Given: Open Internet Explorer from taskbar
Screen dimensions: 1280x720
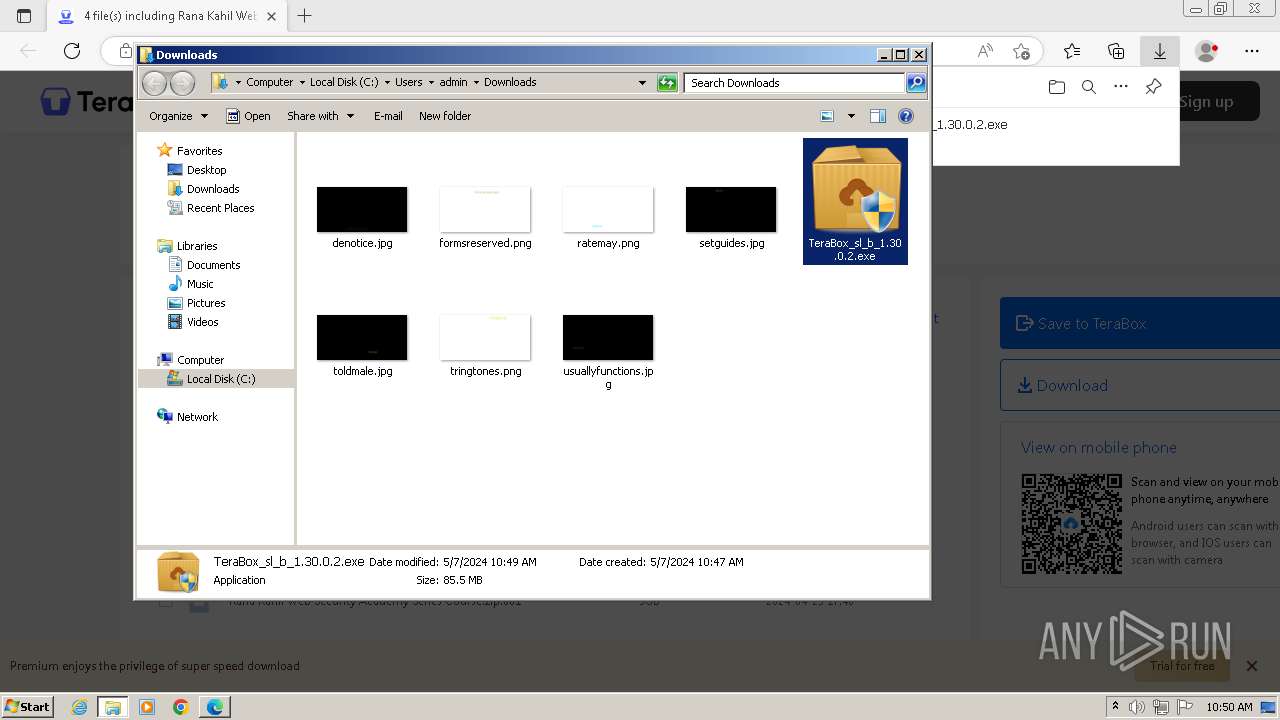Looking at the screenshot, I should (x=80, y=707).
